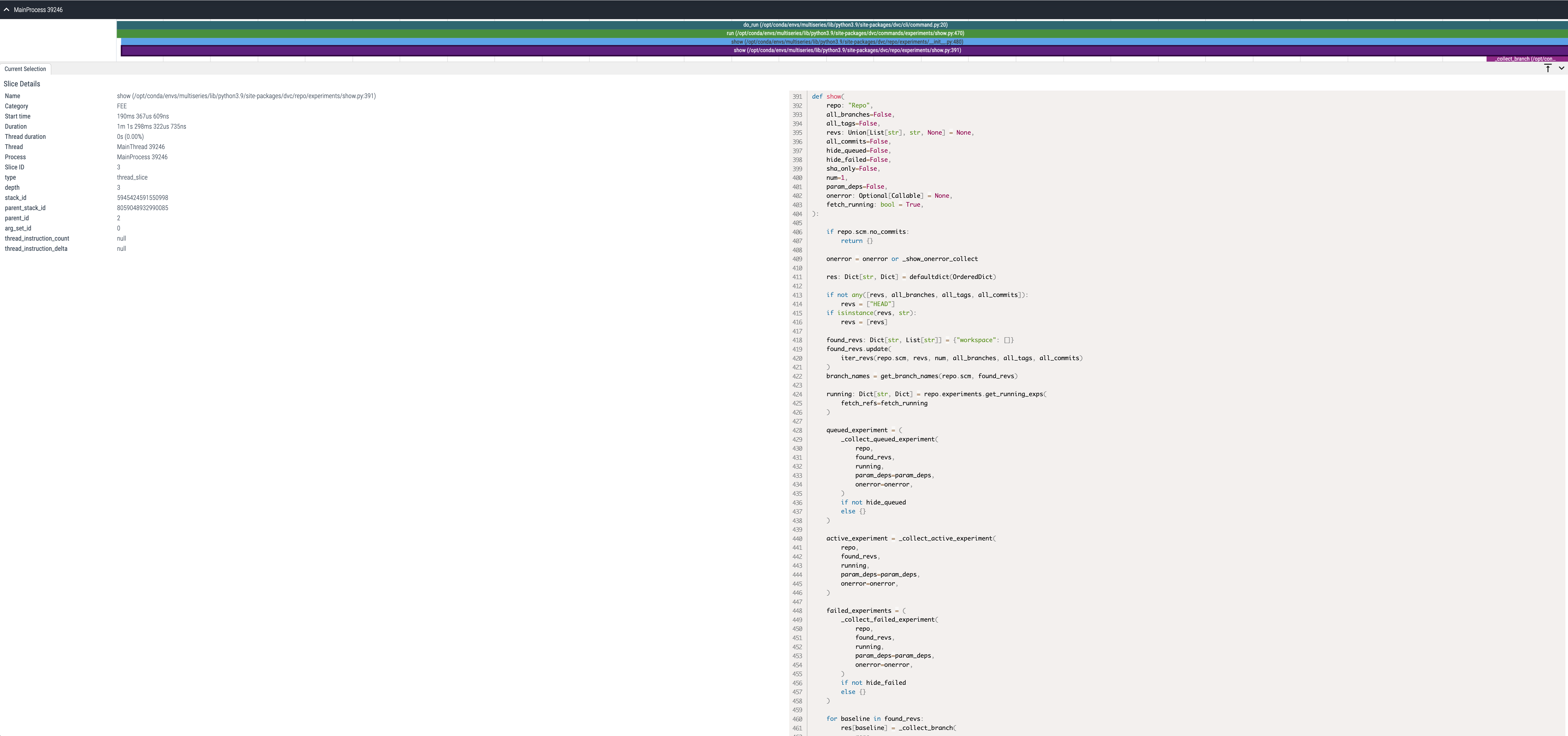The width and height of the screenshot is (1568, 736).
Task: Select the green run slice in the timeline
Action: (843, 33)
